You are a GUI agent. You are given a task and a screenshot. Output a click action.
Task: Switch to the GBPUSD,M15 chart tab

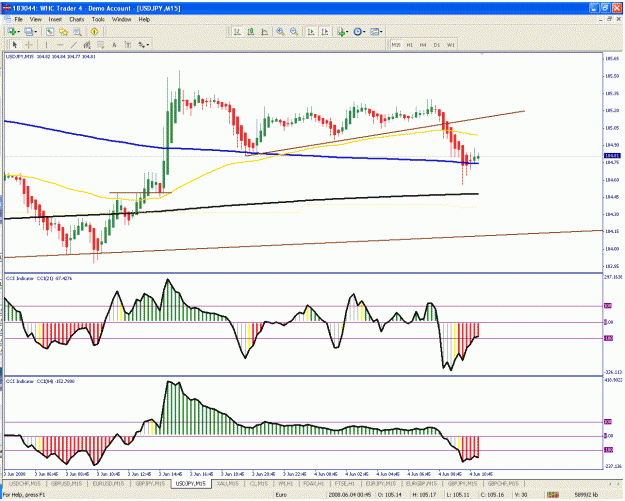66,483
